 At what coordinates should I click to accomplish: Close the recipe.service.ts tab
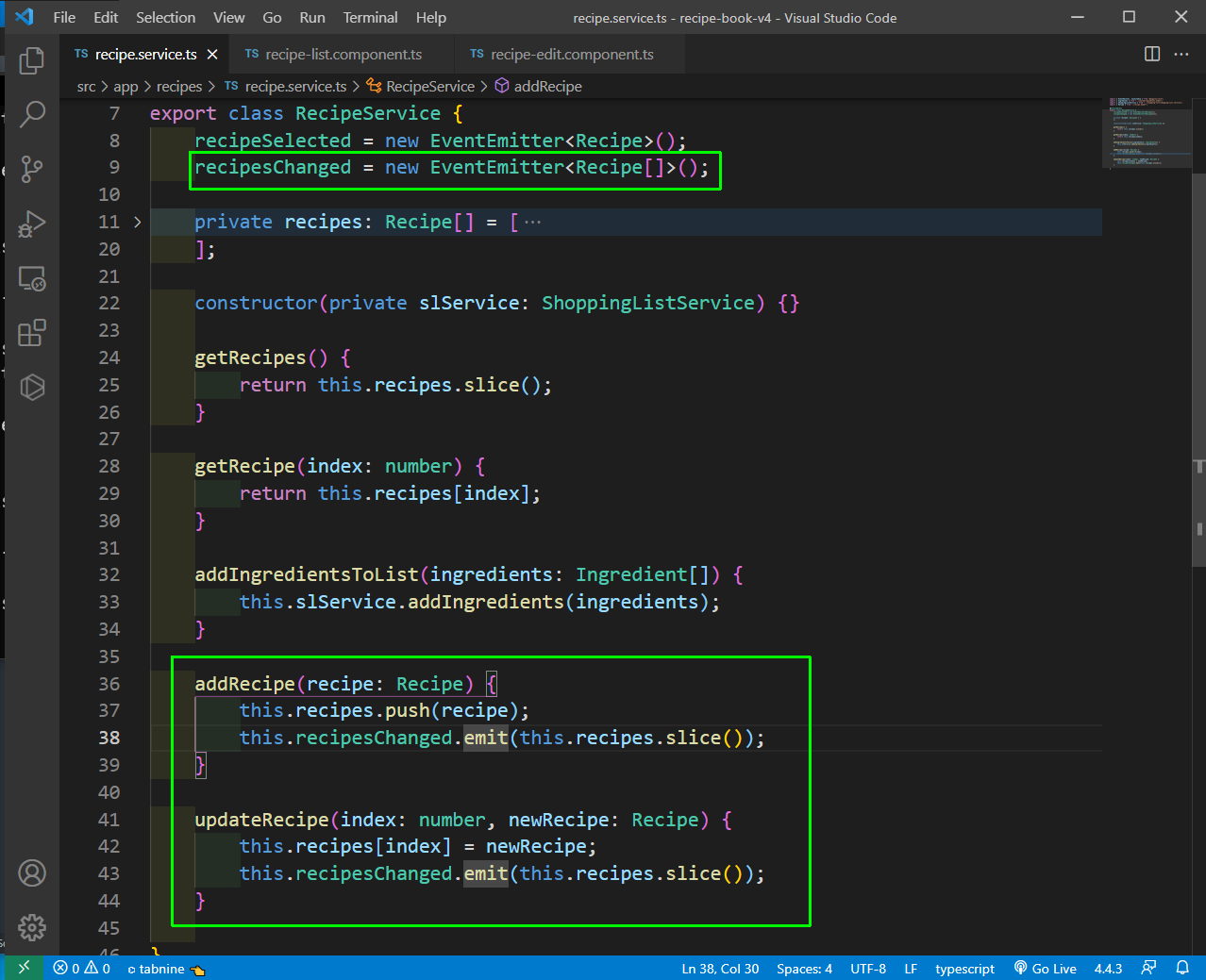coord(212,55)
